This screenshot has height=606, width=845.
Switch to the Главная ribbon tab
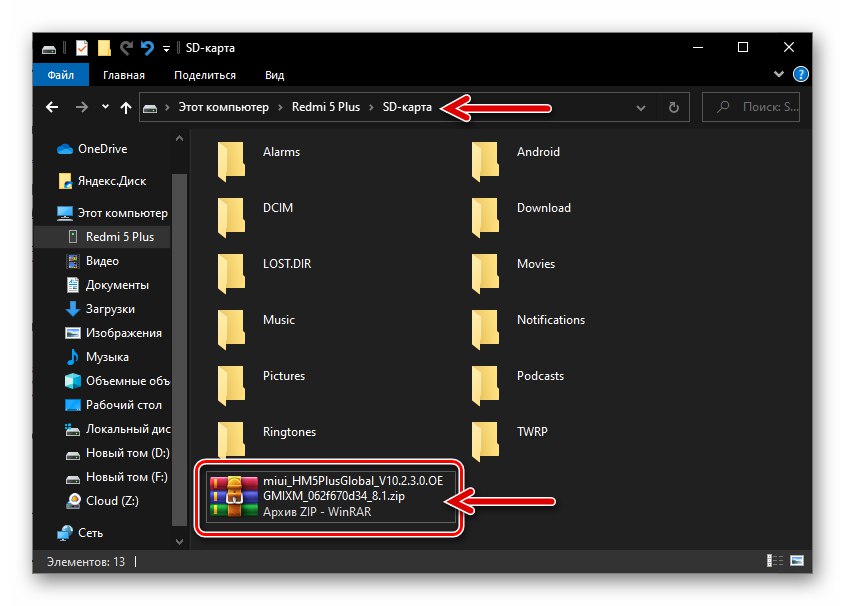pos(123,75)
